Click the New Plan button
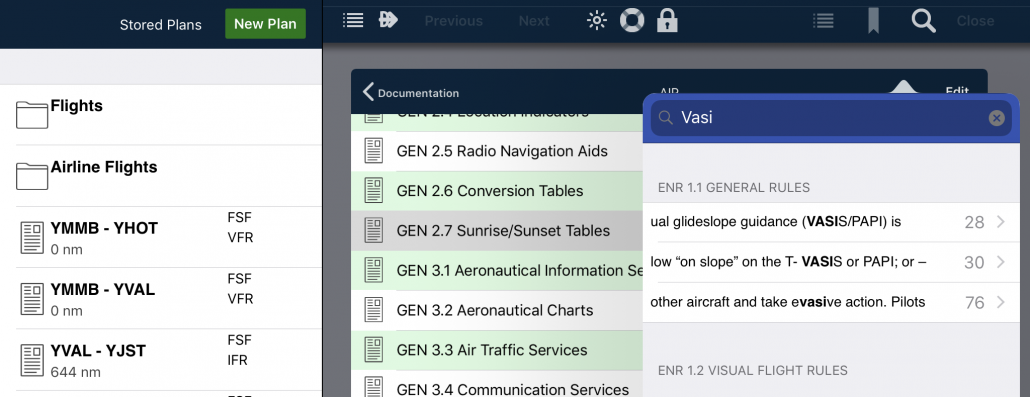The height and width of the screenshot is (397, 1030). tap(265, 24)
